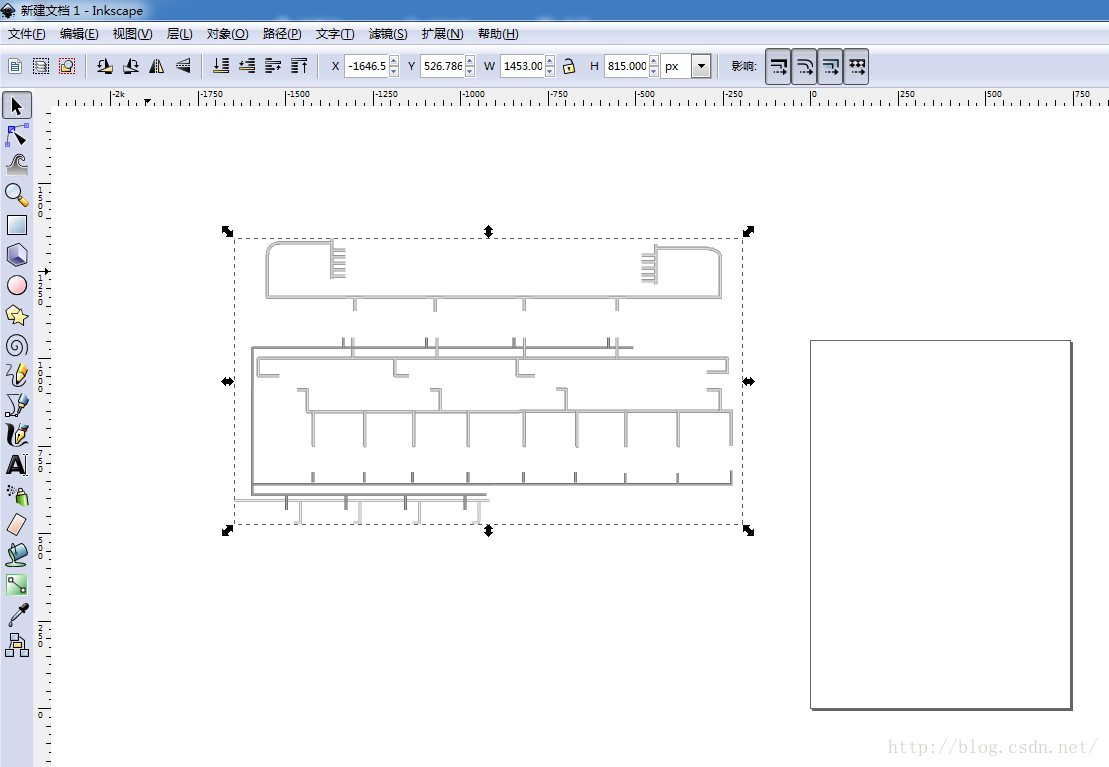1109x767 pixels.
Task: Decrease the H height spinner value
Action: tap(654, 71)
